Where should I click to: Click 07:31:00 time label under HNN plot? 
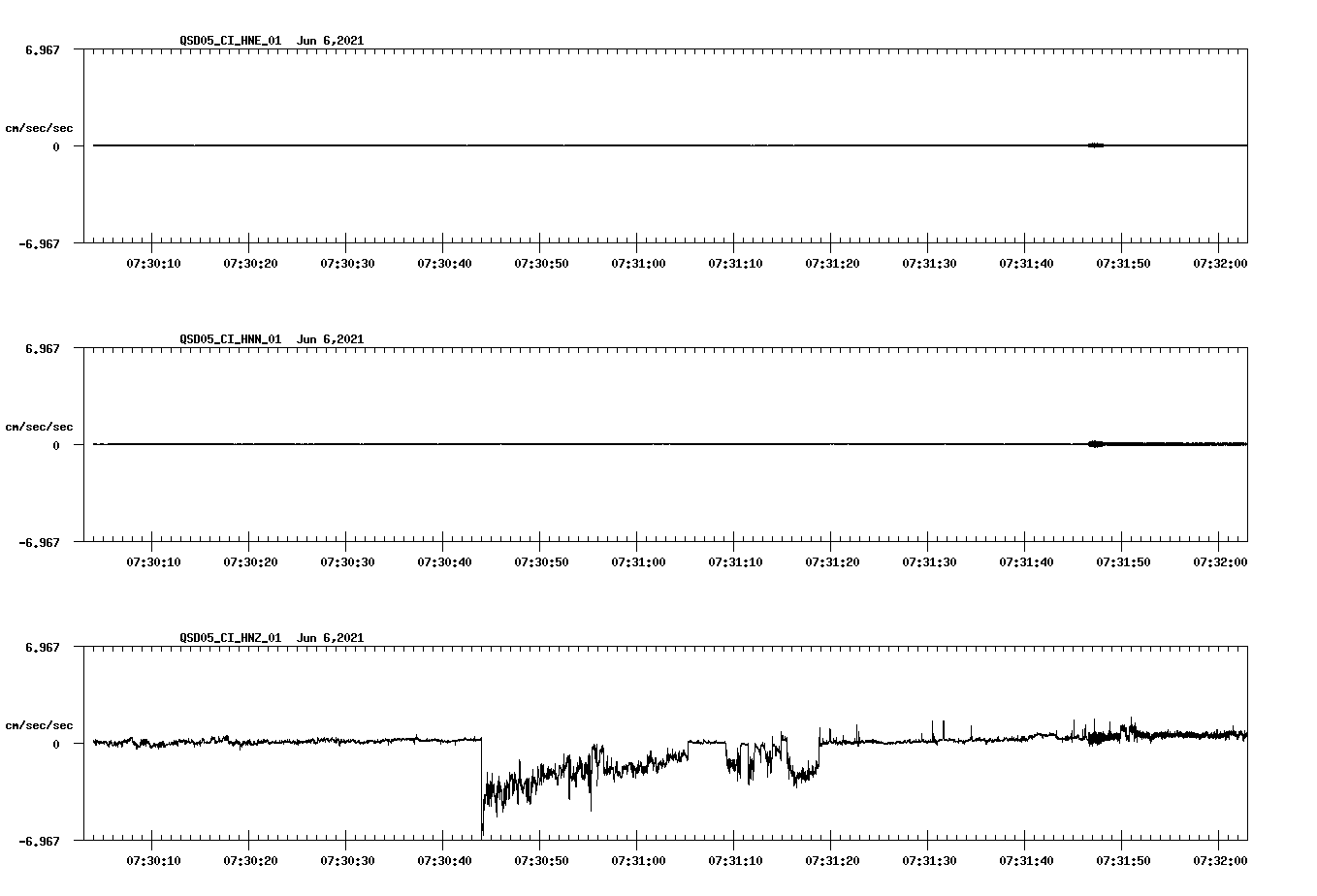pos(638,561)
